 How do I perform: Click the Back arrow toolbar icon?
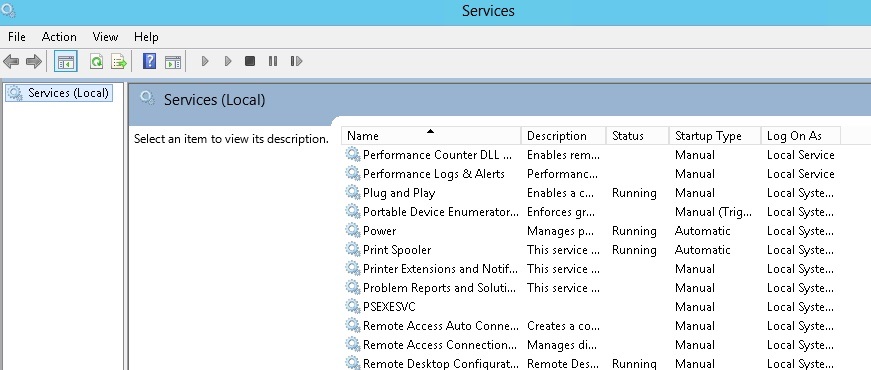pos(11,61)
